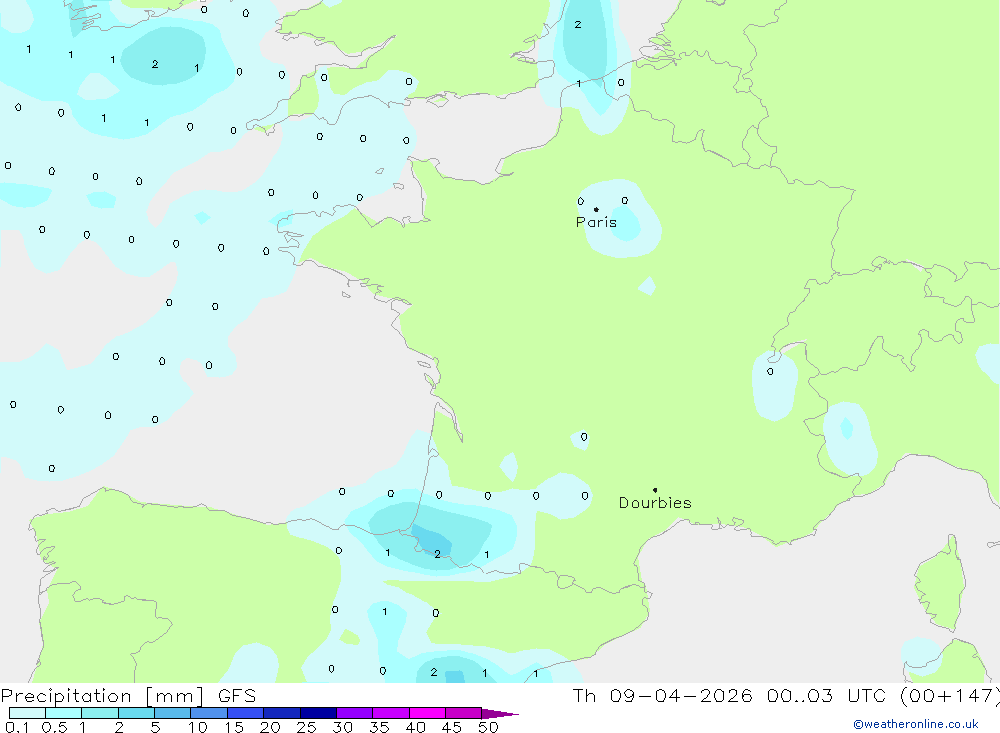Click the '00..03 UTC' time text
This screenshot has width=1000, height=733.
(x=826, y=695)
